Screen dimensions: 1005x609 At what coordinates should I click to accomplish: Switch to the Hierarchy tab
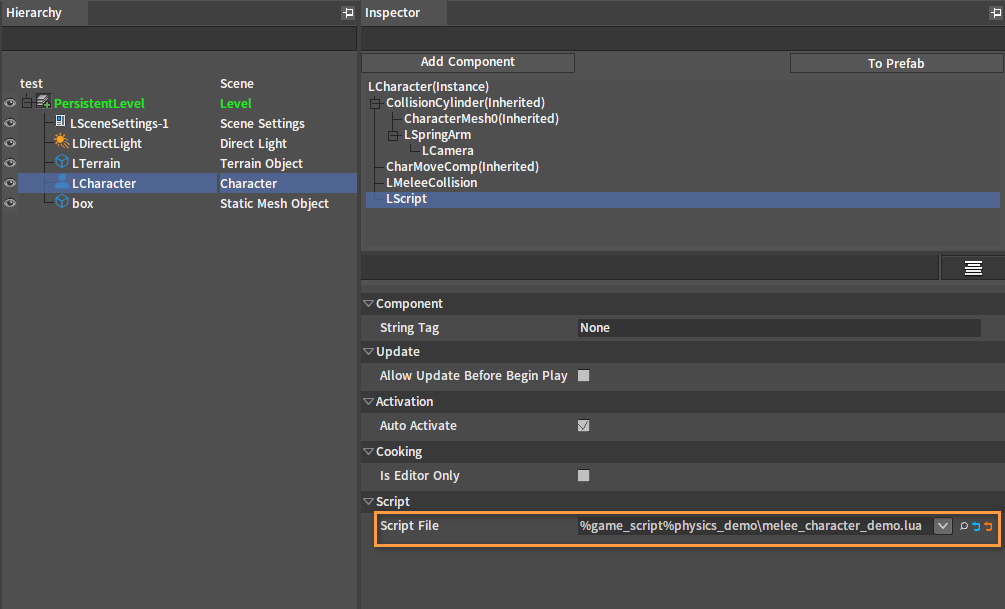(x=44, y=13)
